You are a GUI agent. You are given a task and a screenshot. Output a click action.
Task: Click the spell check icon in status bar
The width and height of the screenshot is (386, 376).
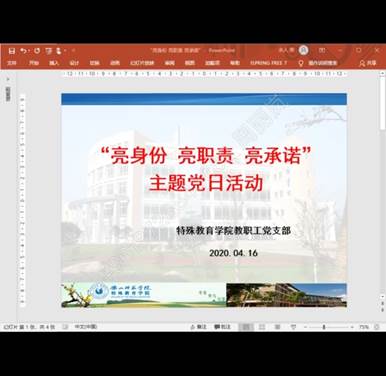click(65, 327)
